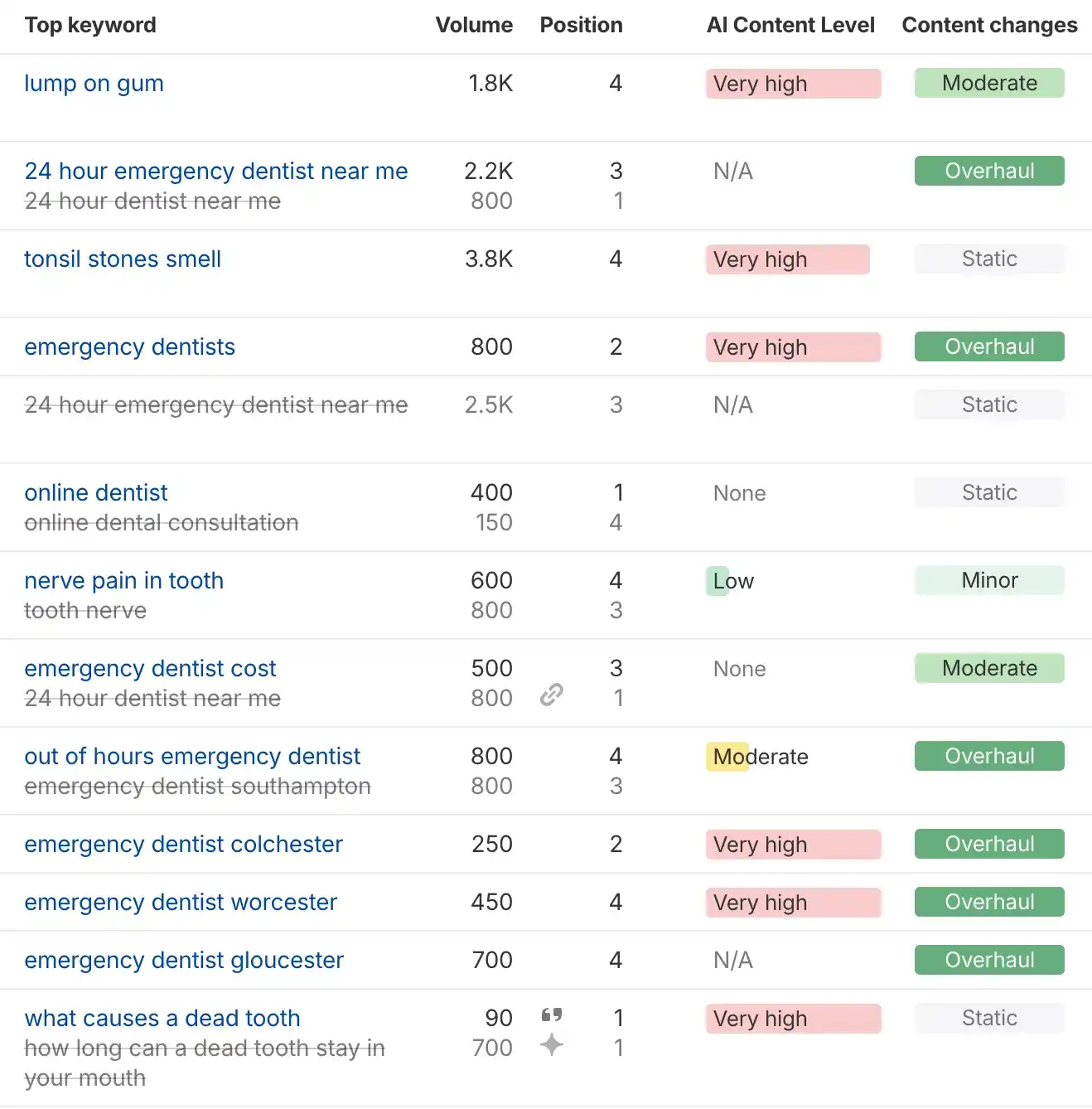This screenshot has height=1109, width=1092.
Task: Click the 'online dentist' keyword
Action: pos(96,493)
